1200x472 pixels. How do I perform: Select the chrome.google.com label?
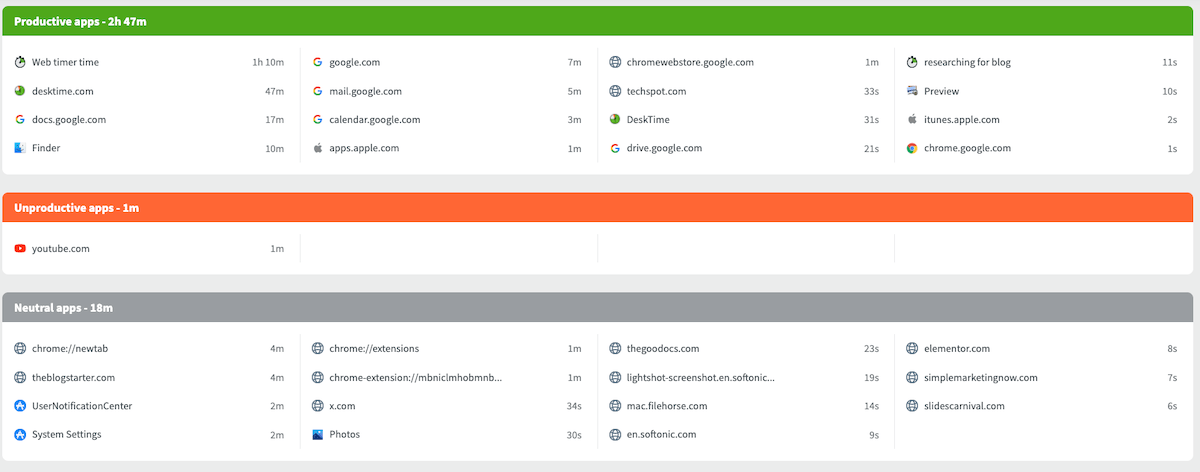click(x=967, y=148)
